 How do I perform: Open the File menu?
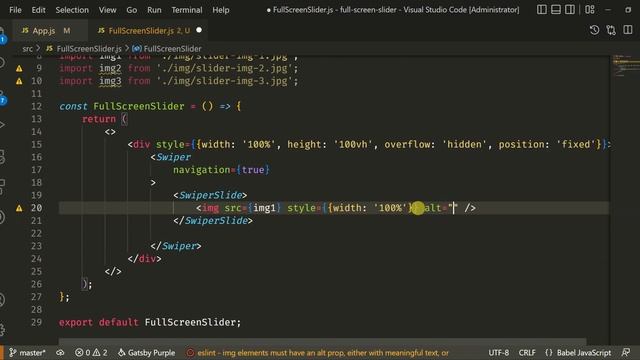(x=15, y=10)
